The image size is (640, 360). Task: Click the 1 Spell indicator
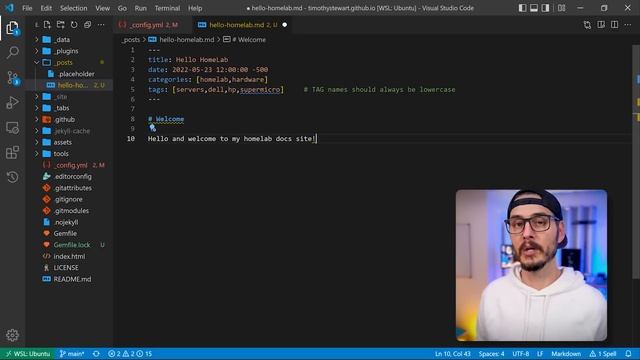tap(602, 354)
